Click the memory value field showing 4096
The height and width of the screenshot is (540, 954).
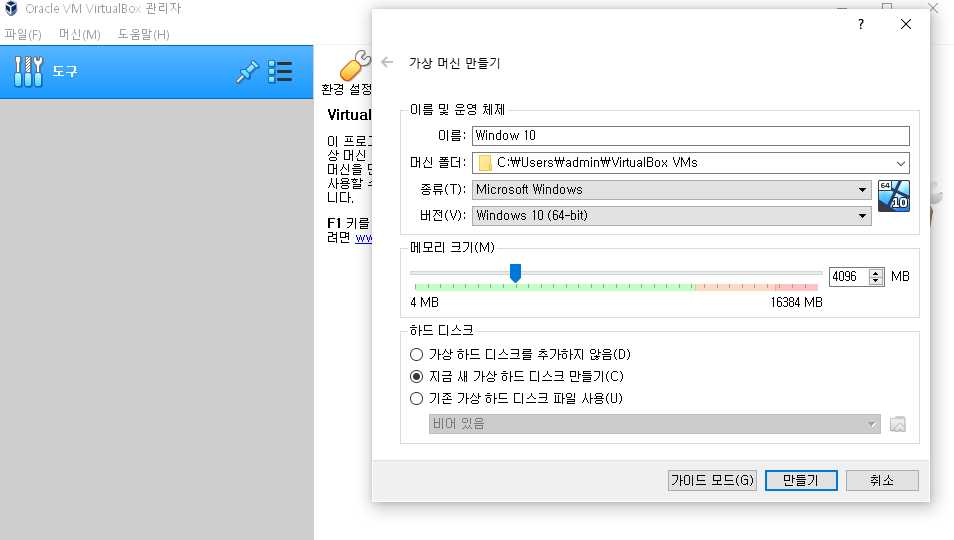coord(850,277)
